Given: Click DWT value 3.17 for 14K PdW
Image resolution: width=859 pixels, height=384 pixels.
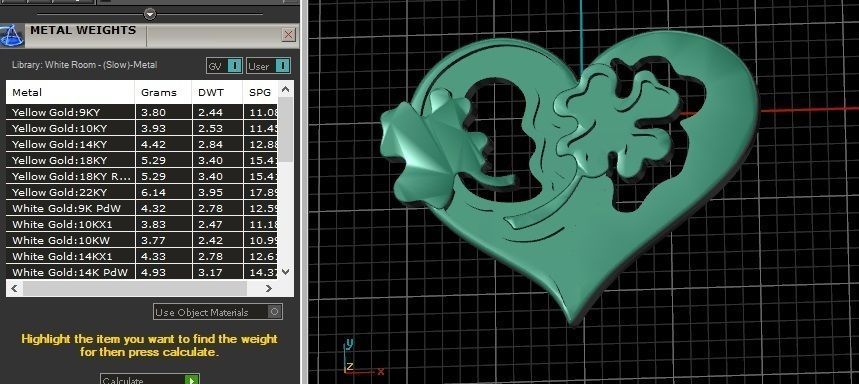Looking at the screenshot, I should 210,272.
